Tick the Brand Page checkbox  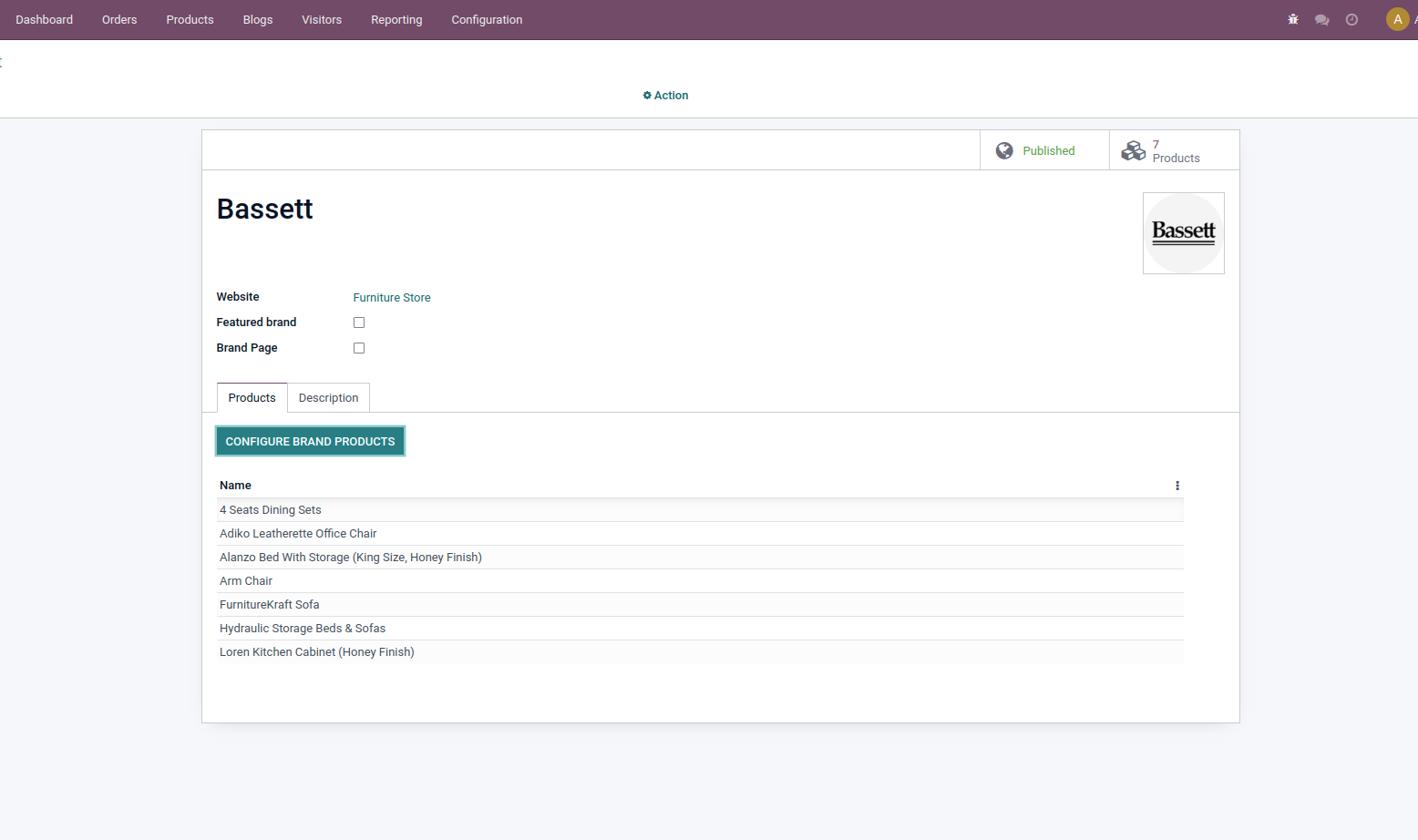(x=359, y=348)
